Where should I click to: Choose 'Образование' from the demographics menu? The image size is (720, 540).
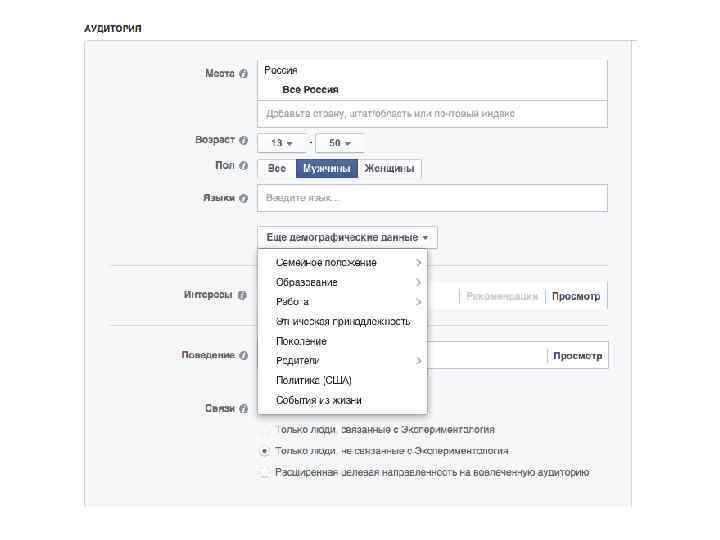tap(307, 282)
